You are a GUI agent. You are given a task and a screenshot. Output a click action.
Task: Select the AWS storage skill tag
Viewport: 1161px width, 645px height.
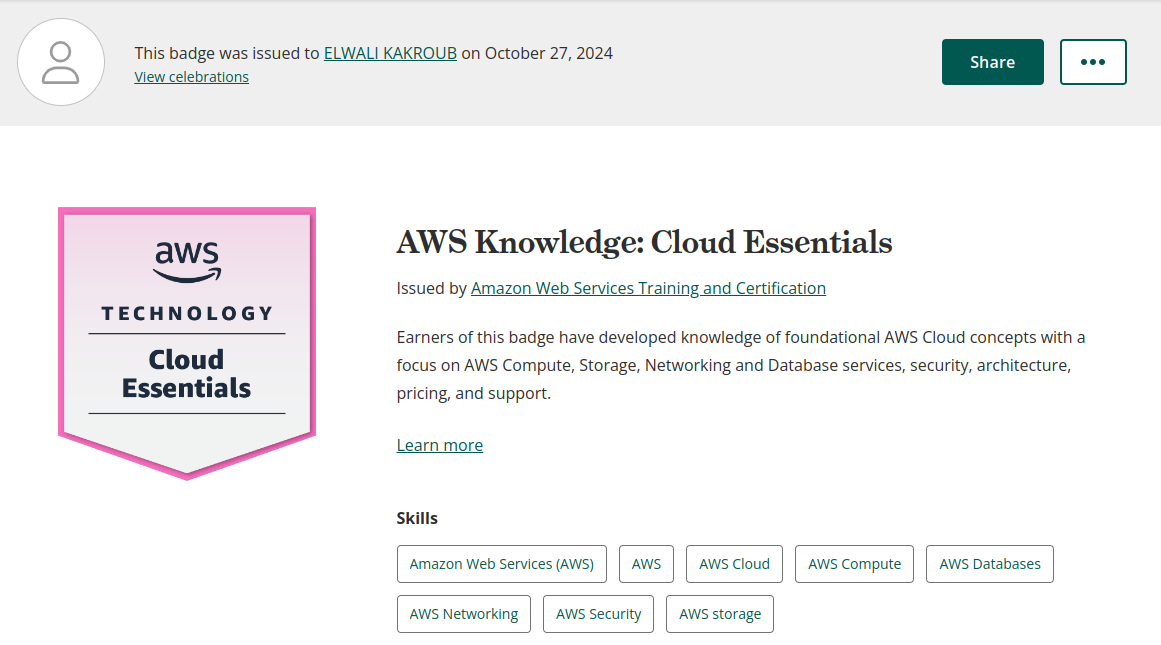tap(720, 614)
